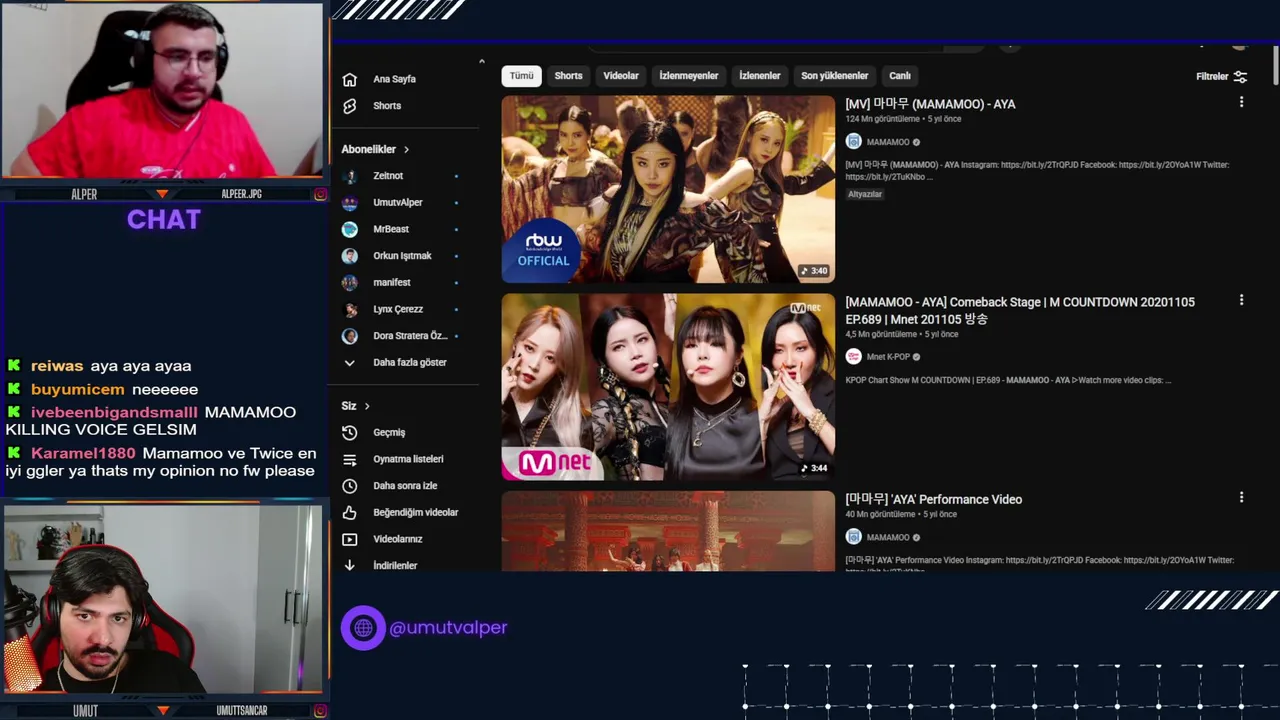Click MAMAMOO avatar under Performance Video
Viewport: 1280px width, 720px height.
(853, 537)
